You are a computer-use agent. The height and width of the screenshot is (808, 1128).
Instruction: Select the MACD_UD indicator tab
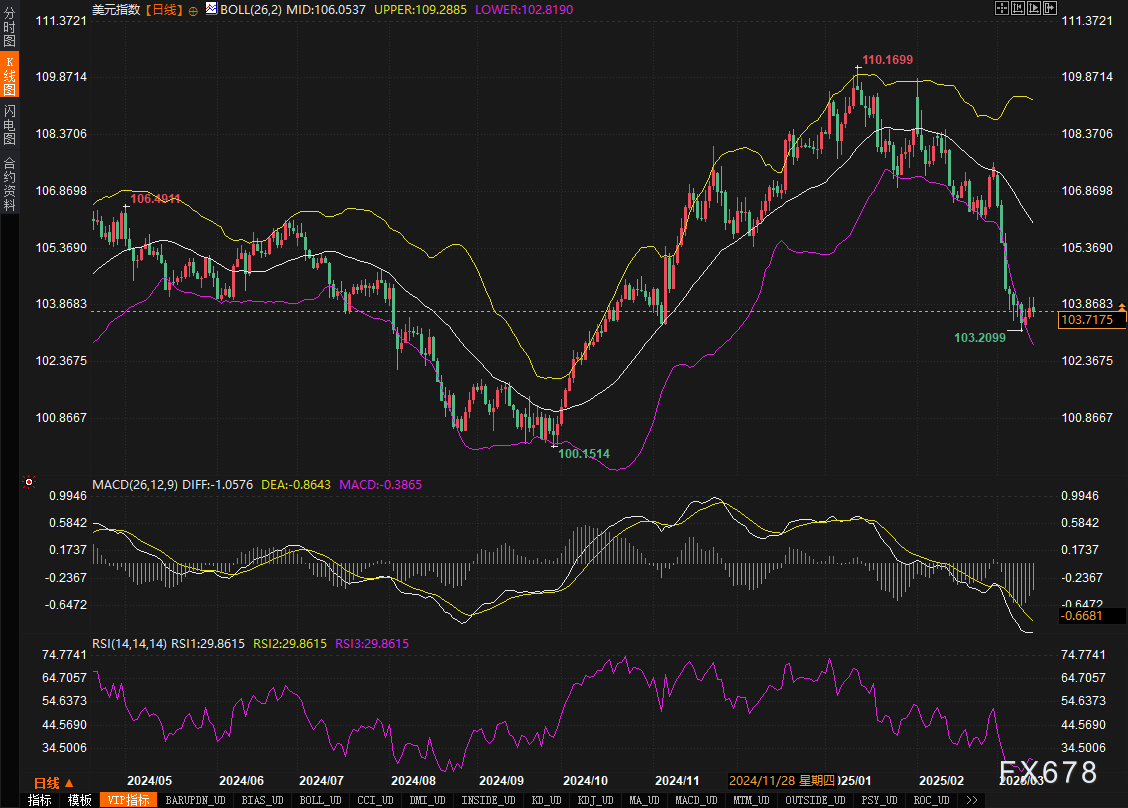click(x=694, y=800)
